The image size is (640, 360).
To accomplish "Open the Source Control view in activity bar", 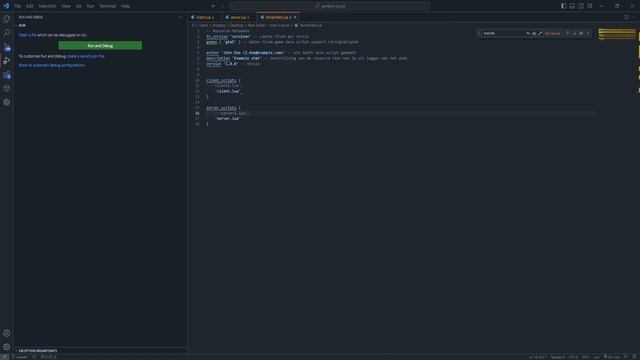I will (x=7, y=47).
